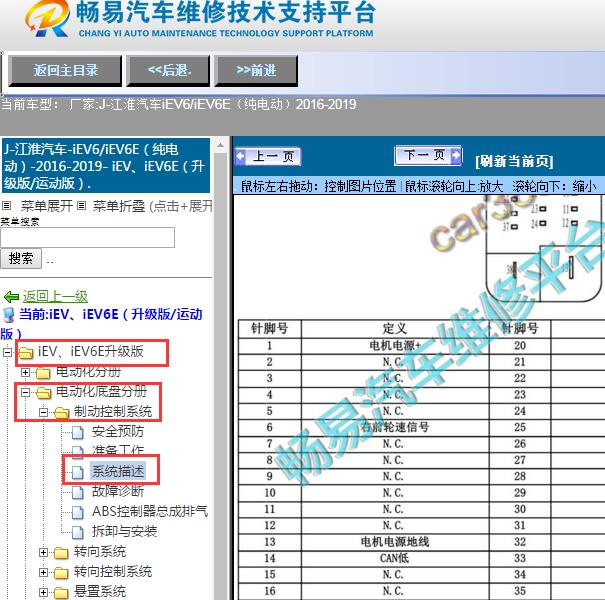The height and width of the screenshot is (600, 605).
Task: Open iEV、iEV6E升级版 folder
Action: [91, 352]
